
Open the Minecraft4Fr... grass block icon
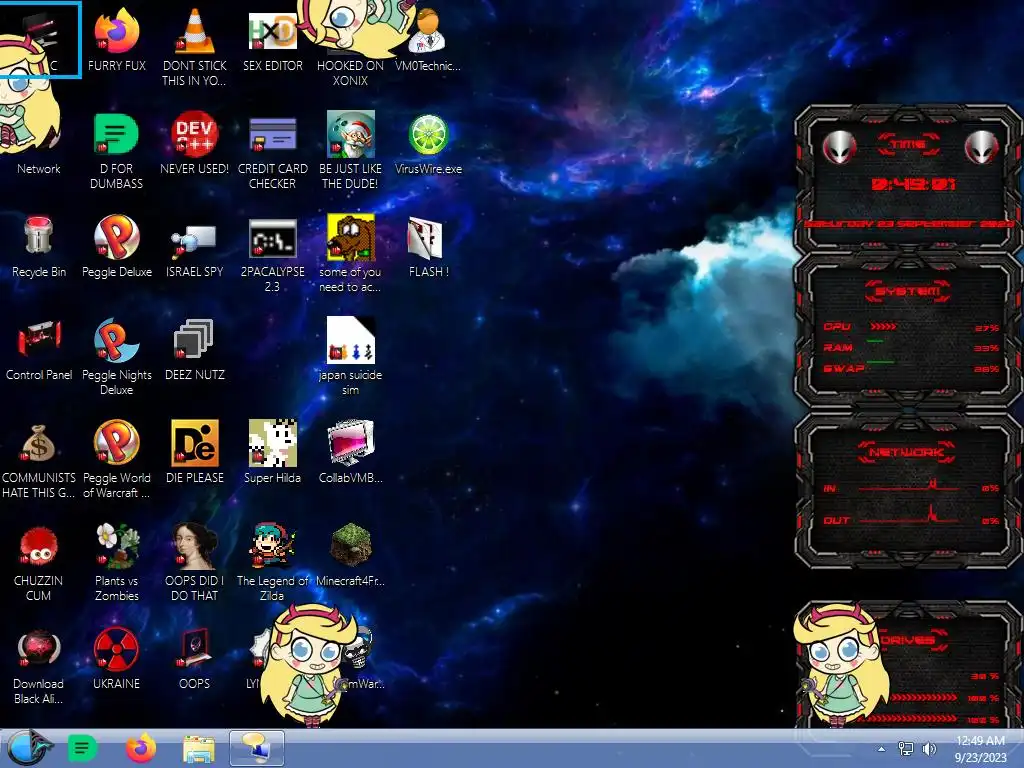coord(350,556)
